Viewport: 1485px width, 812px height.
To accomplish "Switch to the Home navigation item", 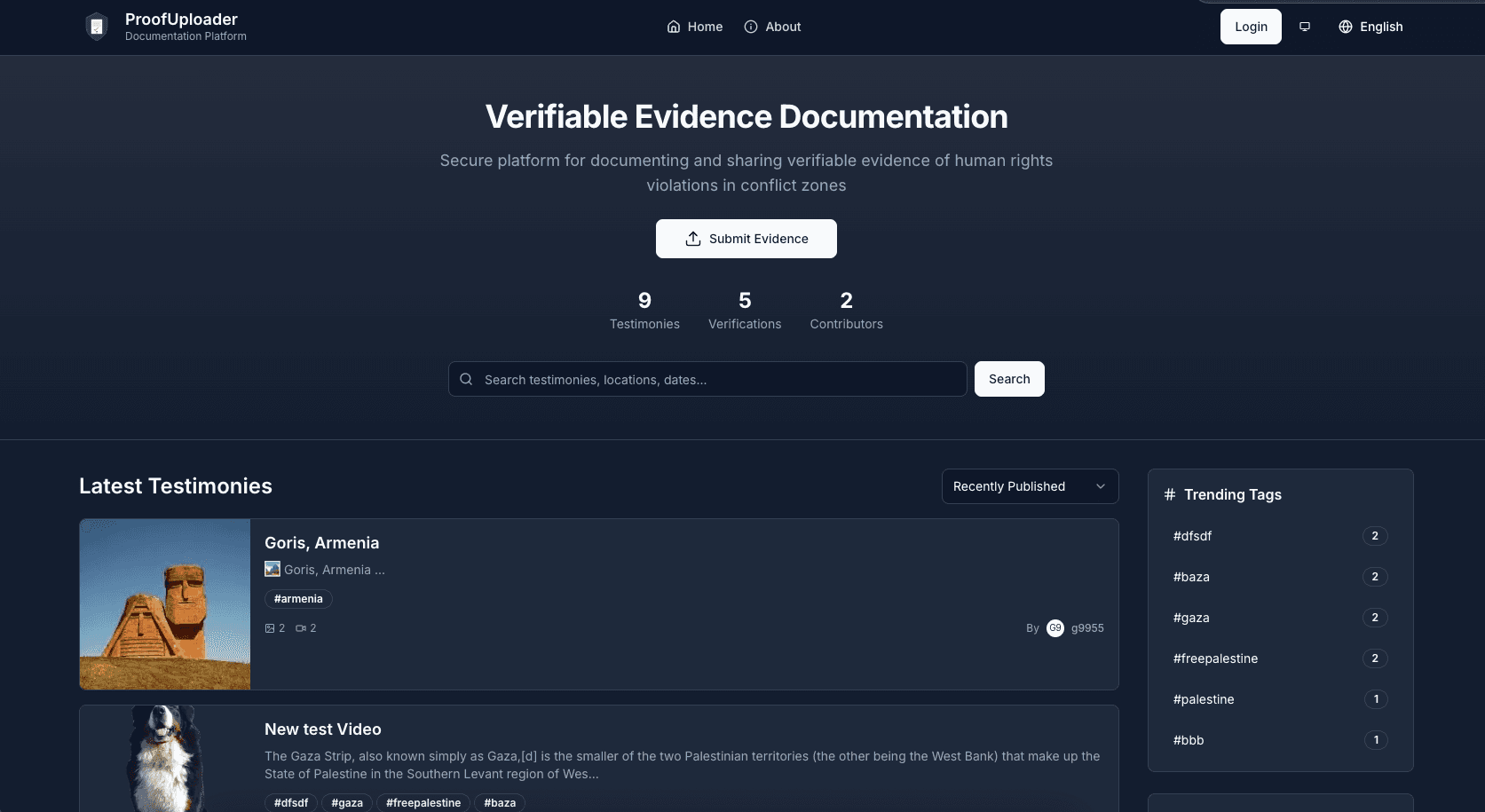I will (704, 27).
